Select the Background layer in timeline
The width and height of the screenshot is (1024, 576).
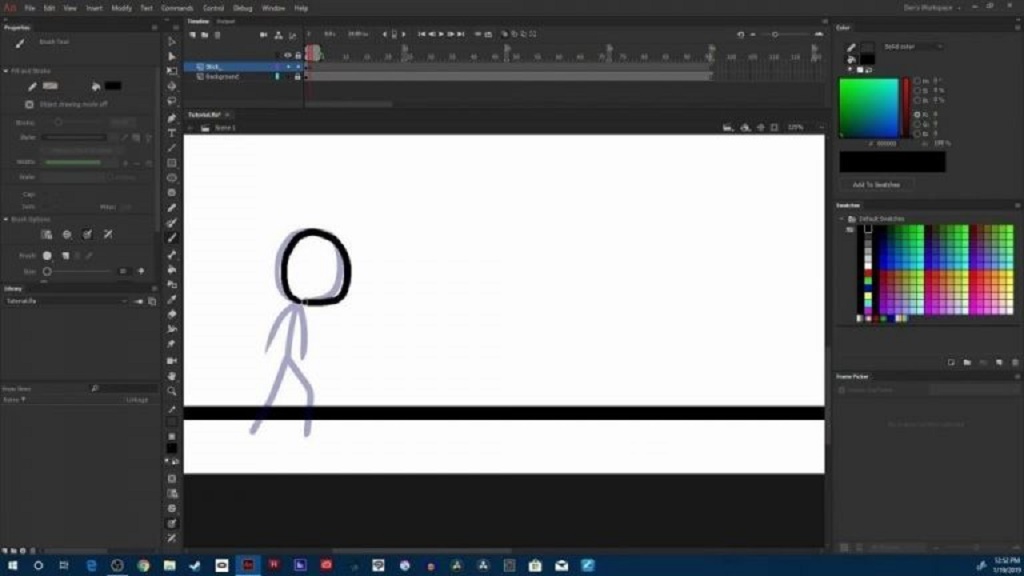(x=223, y=77)
